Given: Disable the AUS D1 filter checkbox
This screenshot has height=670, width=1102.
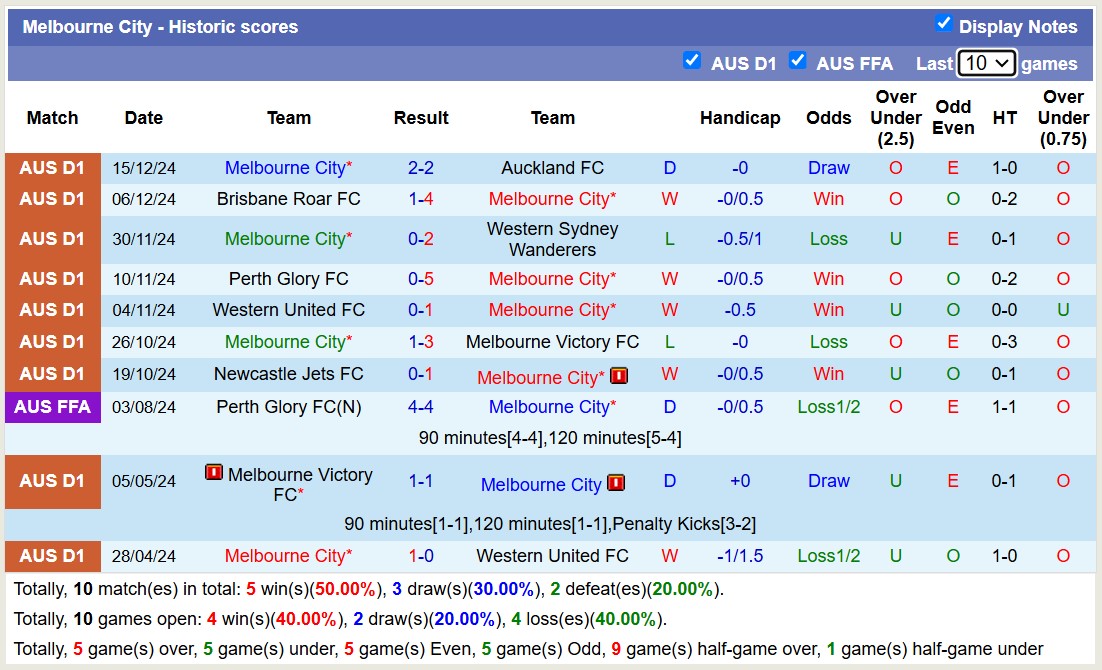Looking at the screenshot, I should pyautogui.click(x=692, y=60).
